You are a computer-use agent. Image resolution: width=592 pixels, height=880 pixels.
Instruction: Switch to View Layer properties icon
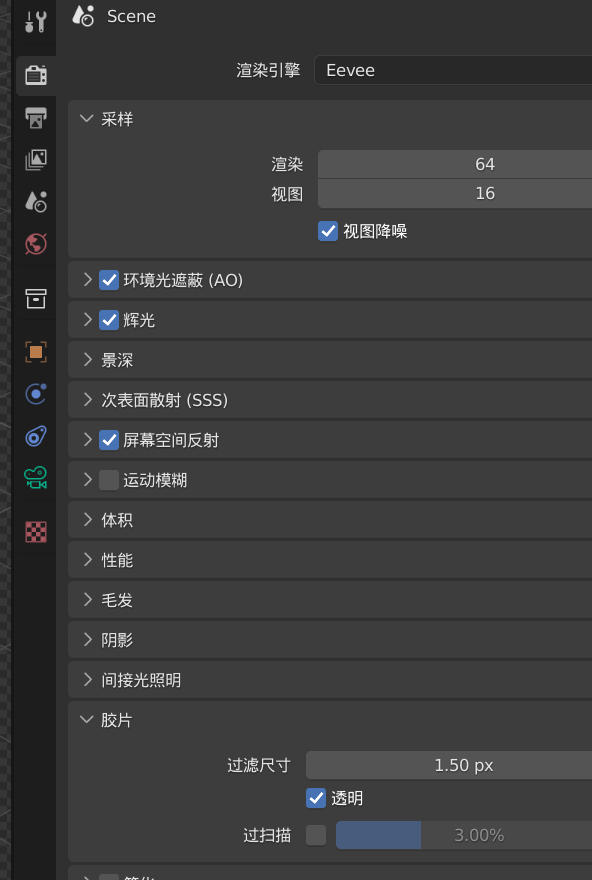click(x=36, y=160)
